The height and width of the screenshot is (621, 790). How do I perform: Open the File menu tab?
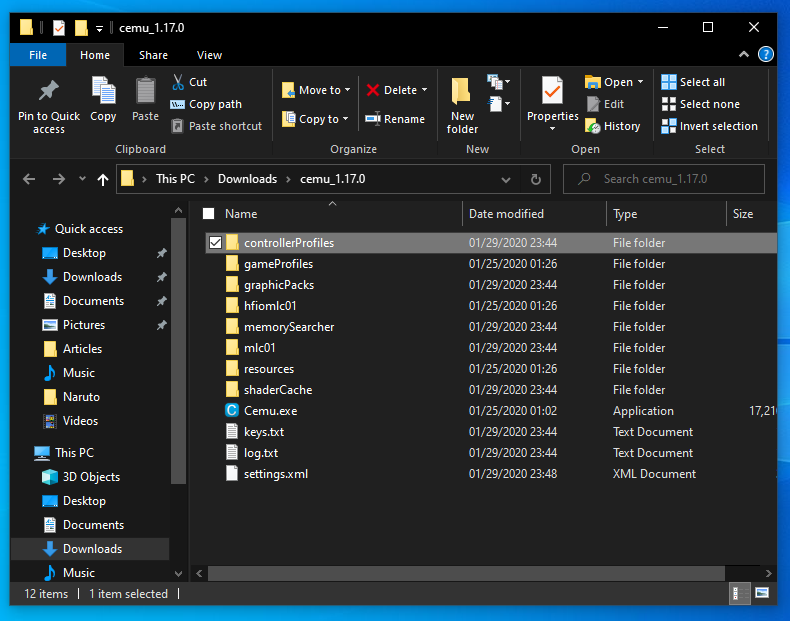click(x=38, y=55)
